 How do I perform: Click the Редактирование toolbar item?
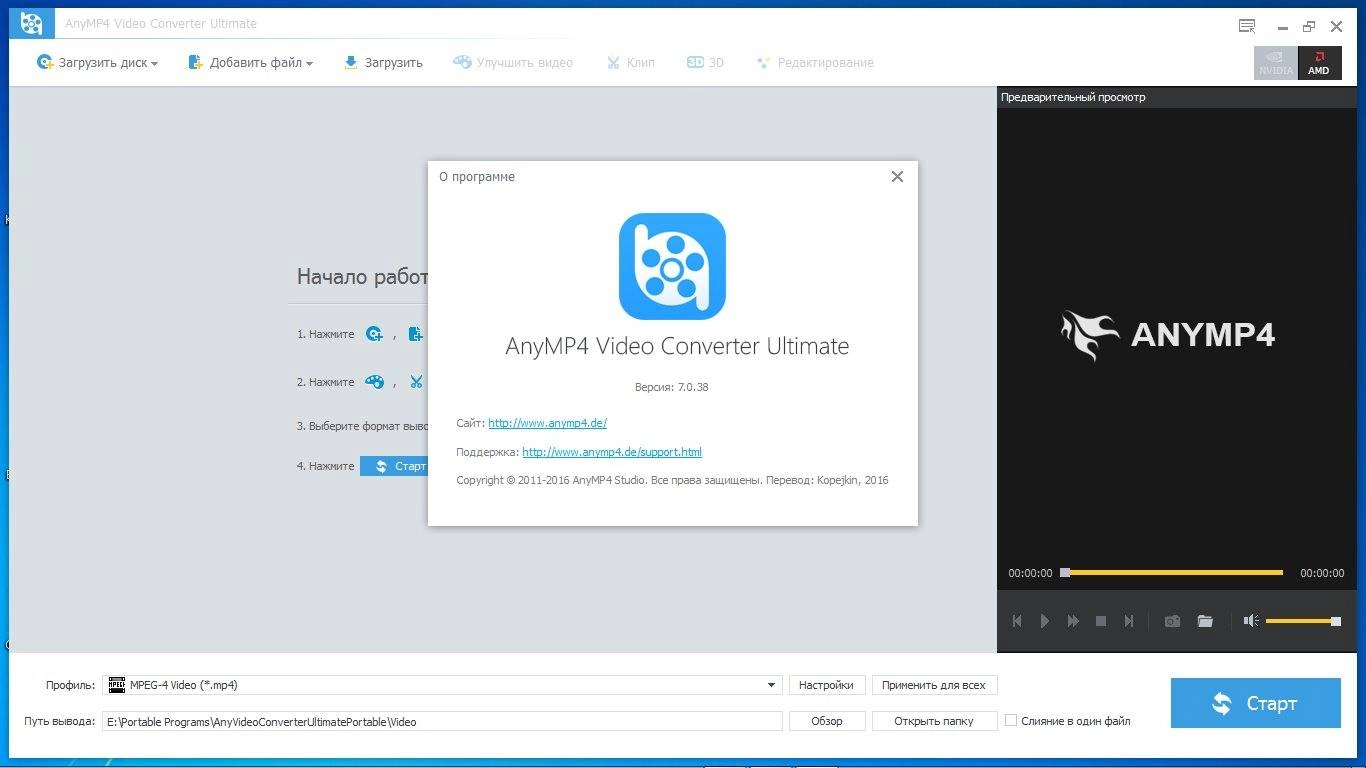coord(815,62)
